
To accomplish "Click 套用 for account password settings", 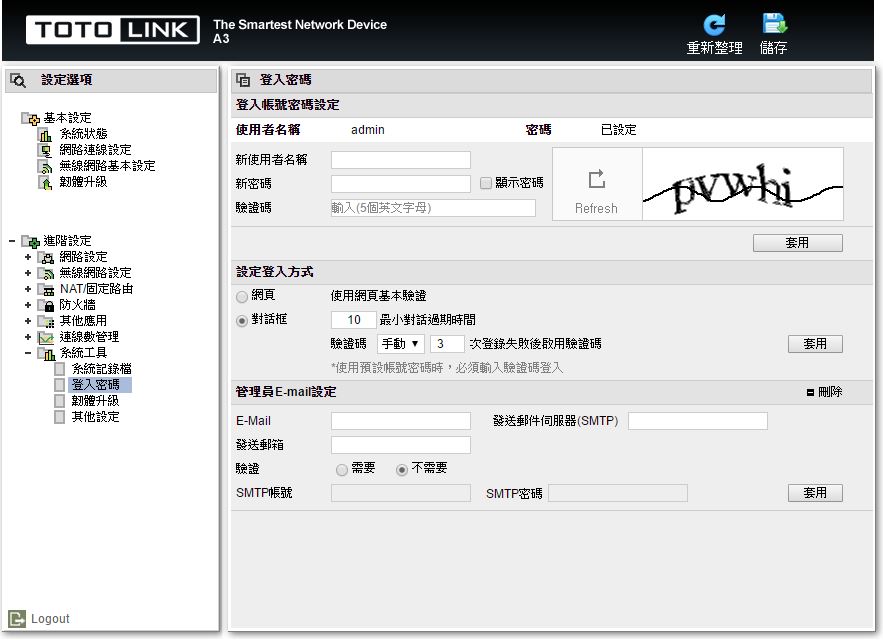I will tap(797, 243).
